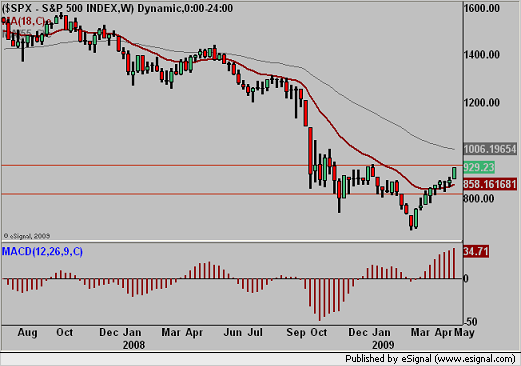Click the 1600.00 price axis label
This screenshot has height=366, width=521.
pyautogui.click(x=482, y=8)
